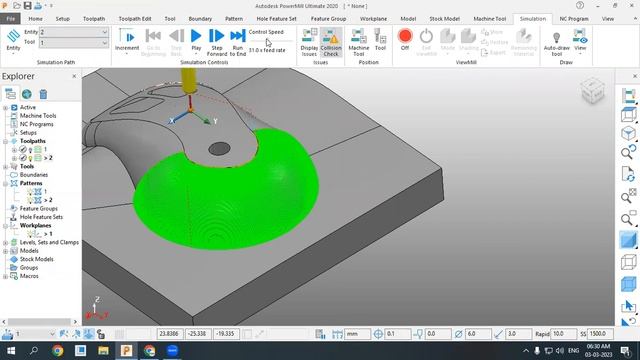640x360 pixels.
Task: Click the isometric cube view icon
Action: (629, 133)
